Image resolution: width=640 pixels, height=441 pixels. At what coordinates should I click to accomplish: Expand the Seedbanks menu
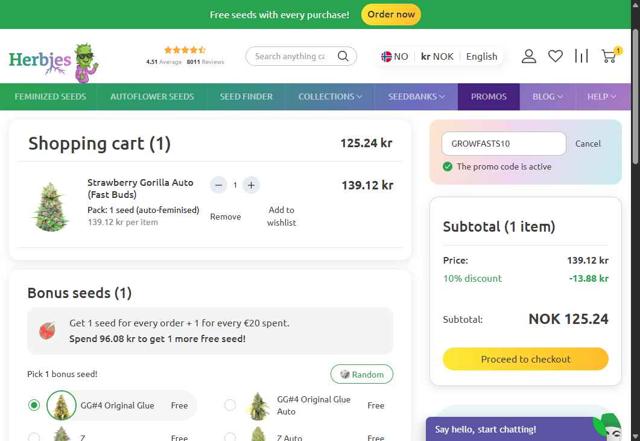pos(416,97)
